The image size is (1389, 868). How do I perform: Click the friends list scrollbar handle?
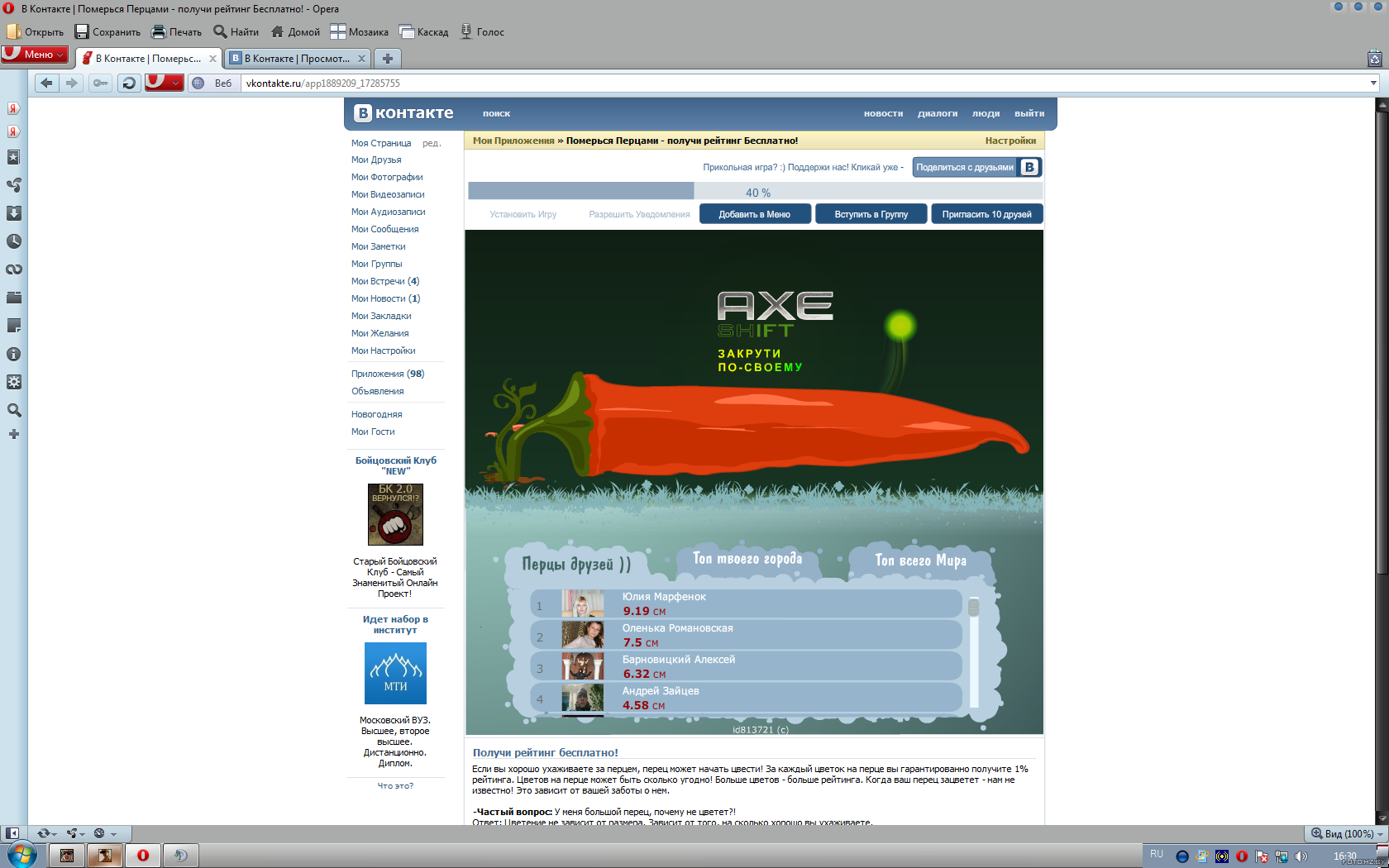tap(973, 607)
